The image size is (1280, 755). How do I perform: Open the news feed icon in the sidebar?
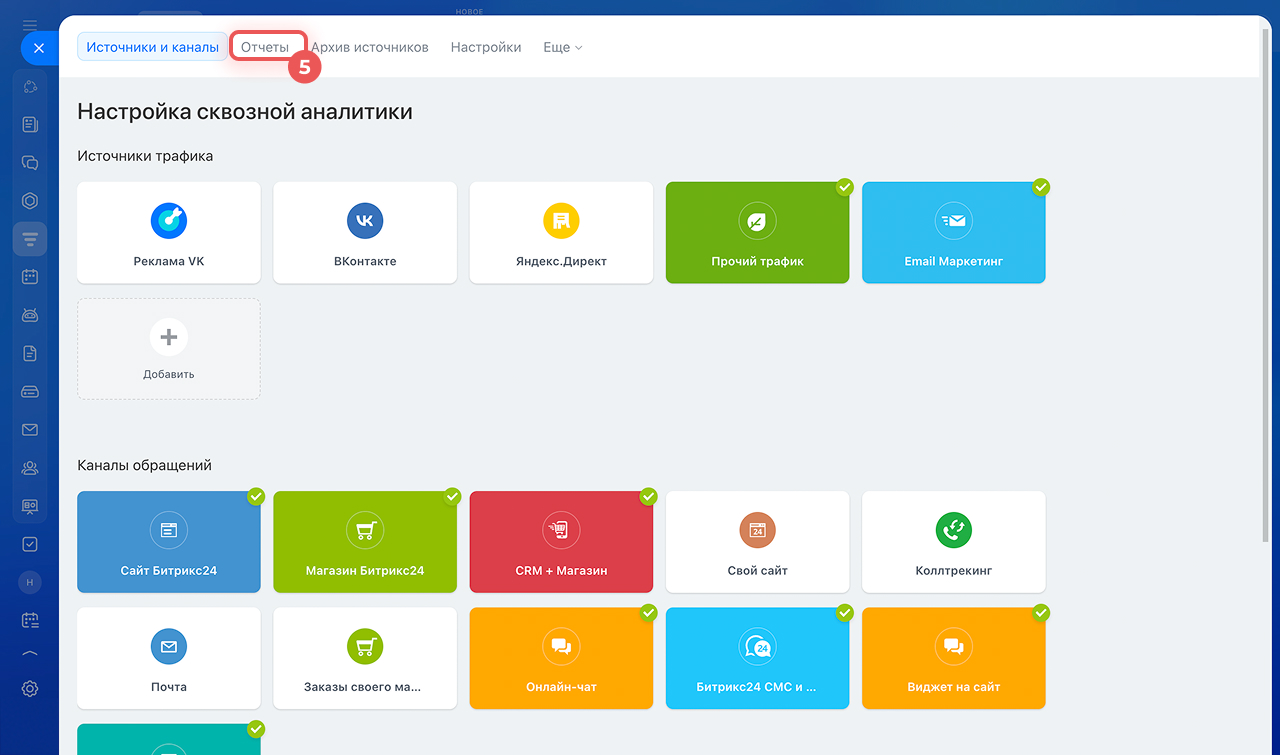tap(30, 125)
